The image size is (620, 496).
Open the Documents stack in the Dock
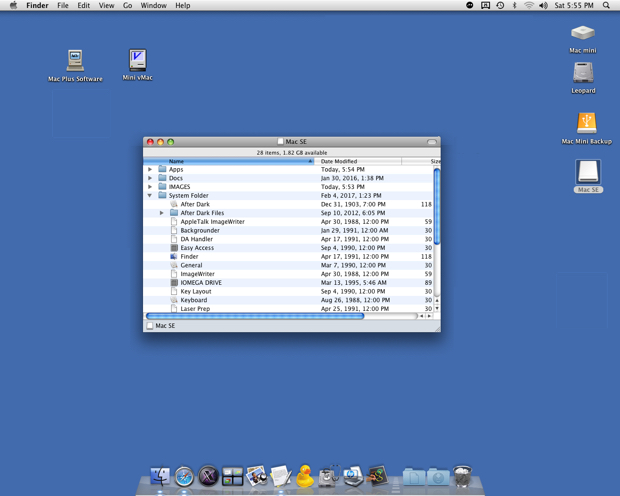414,477
